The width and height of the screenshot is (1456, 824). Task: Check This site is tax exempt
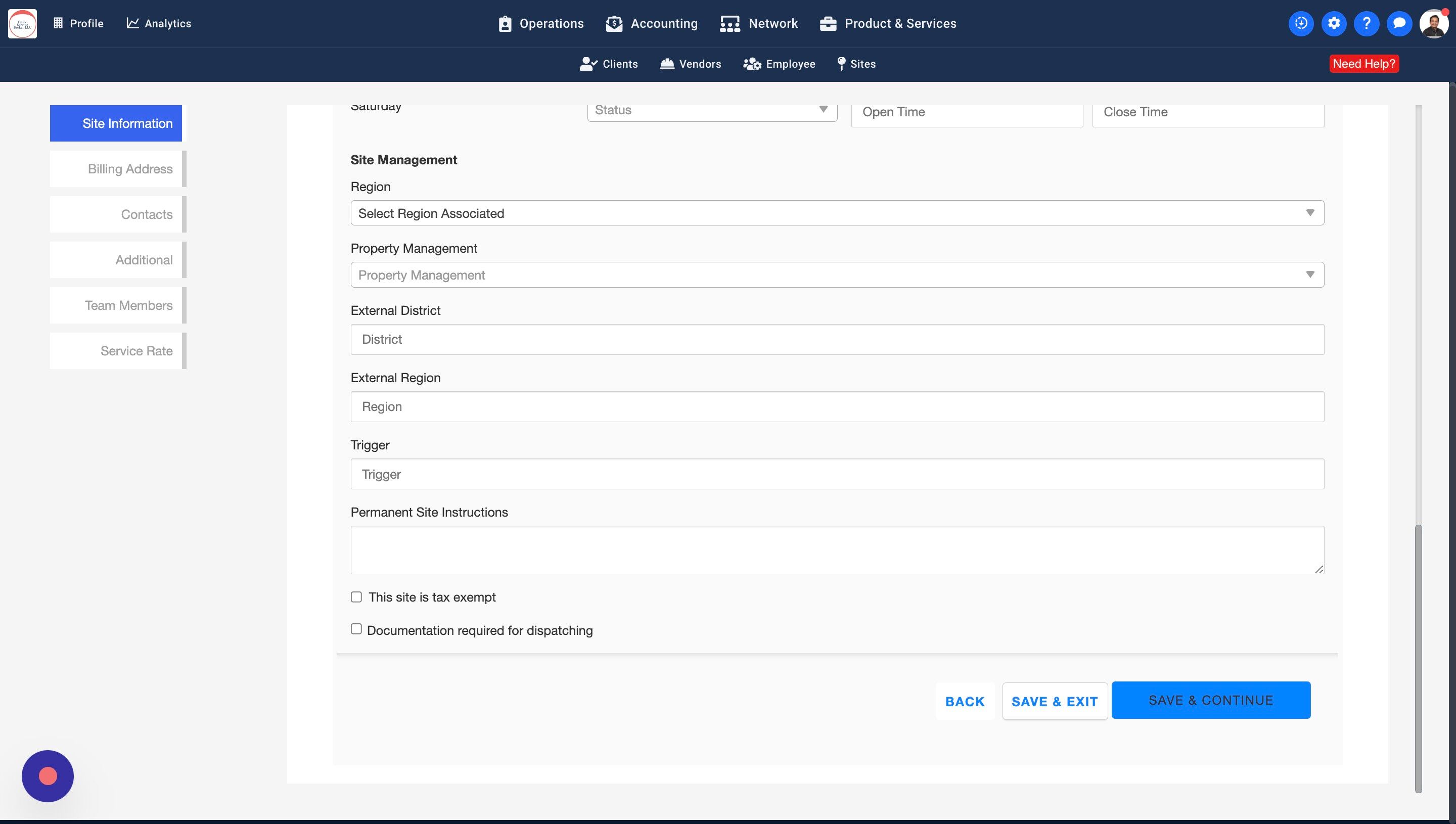click(356, 597)
